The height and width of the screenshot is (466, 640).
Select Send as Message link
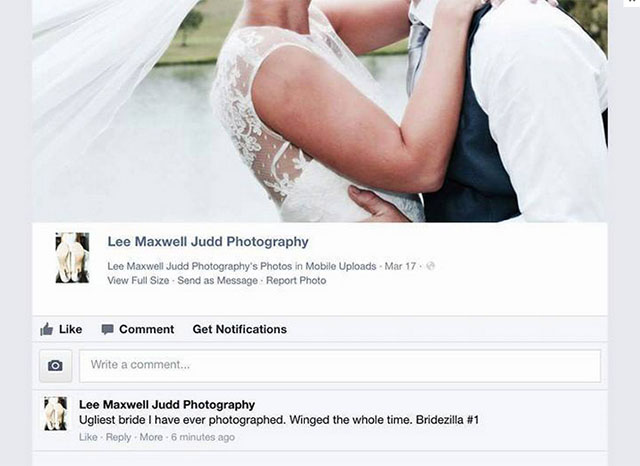point(218,280)
